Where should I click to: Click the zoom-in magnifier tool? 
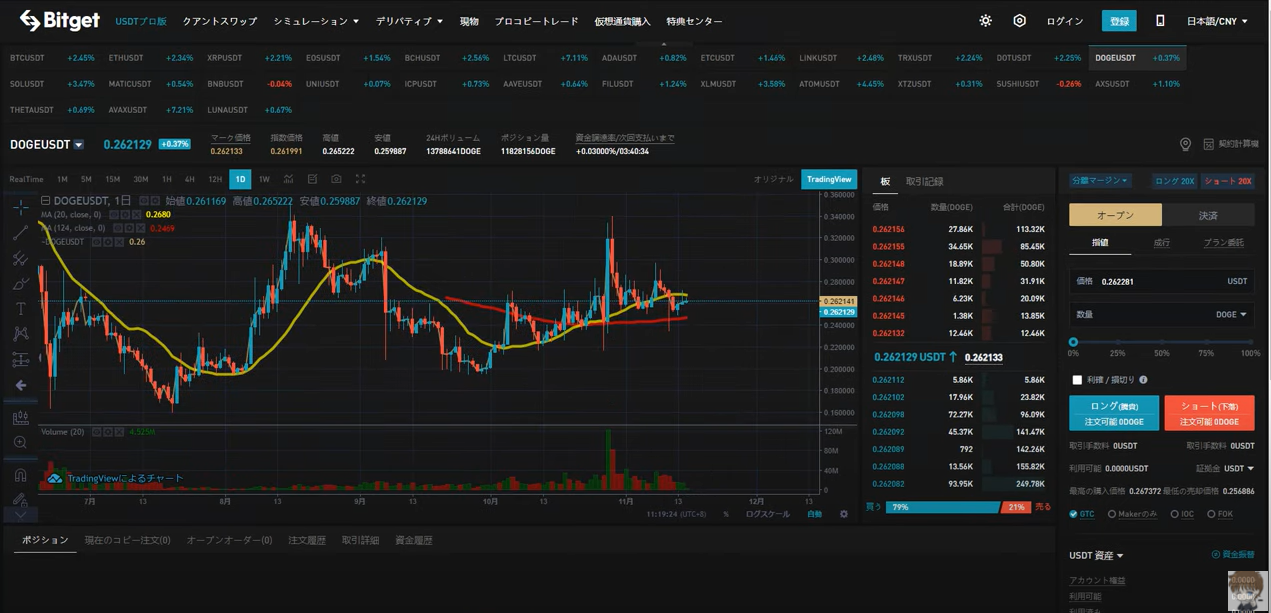point(20,442)
